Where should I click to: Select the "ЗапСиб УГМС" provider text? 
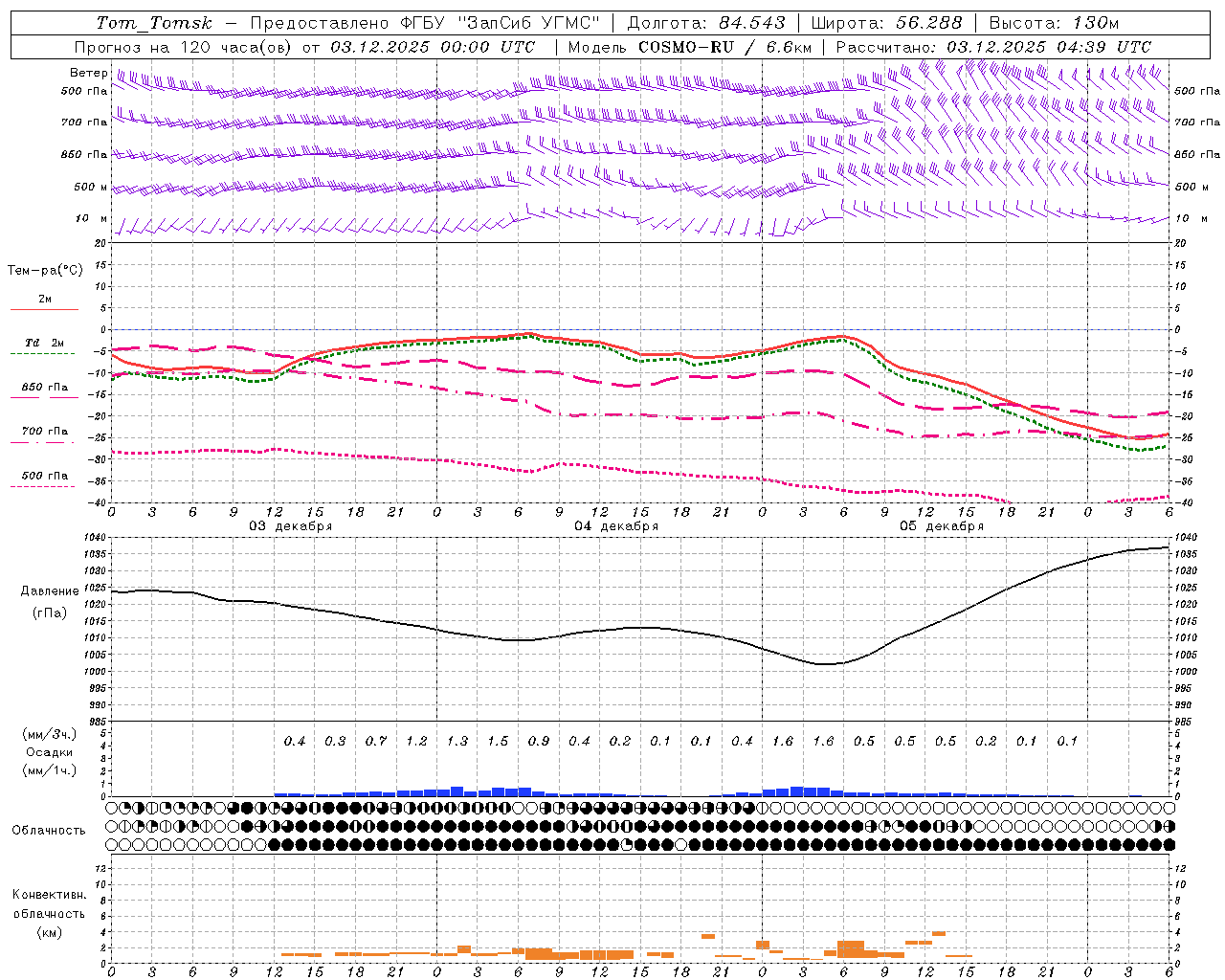coord(529,23)
